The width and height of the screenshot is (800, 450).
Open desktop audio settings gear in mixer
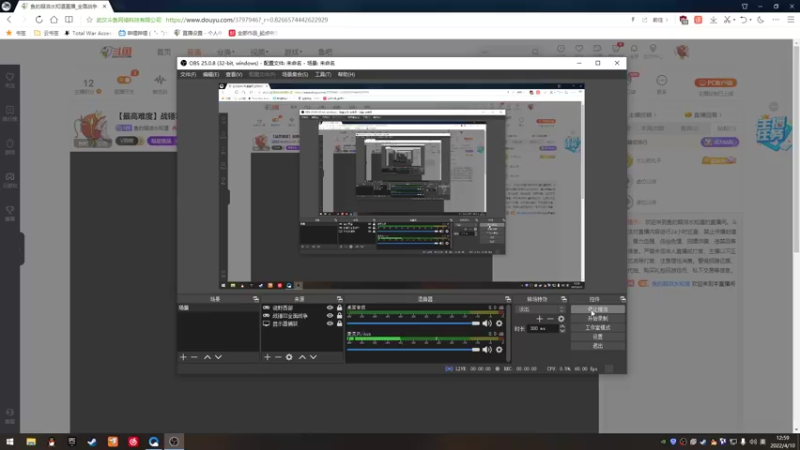[499, 323]
